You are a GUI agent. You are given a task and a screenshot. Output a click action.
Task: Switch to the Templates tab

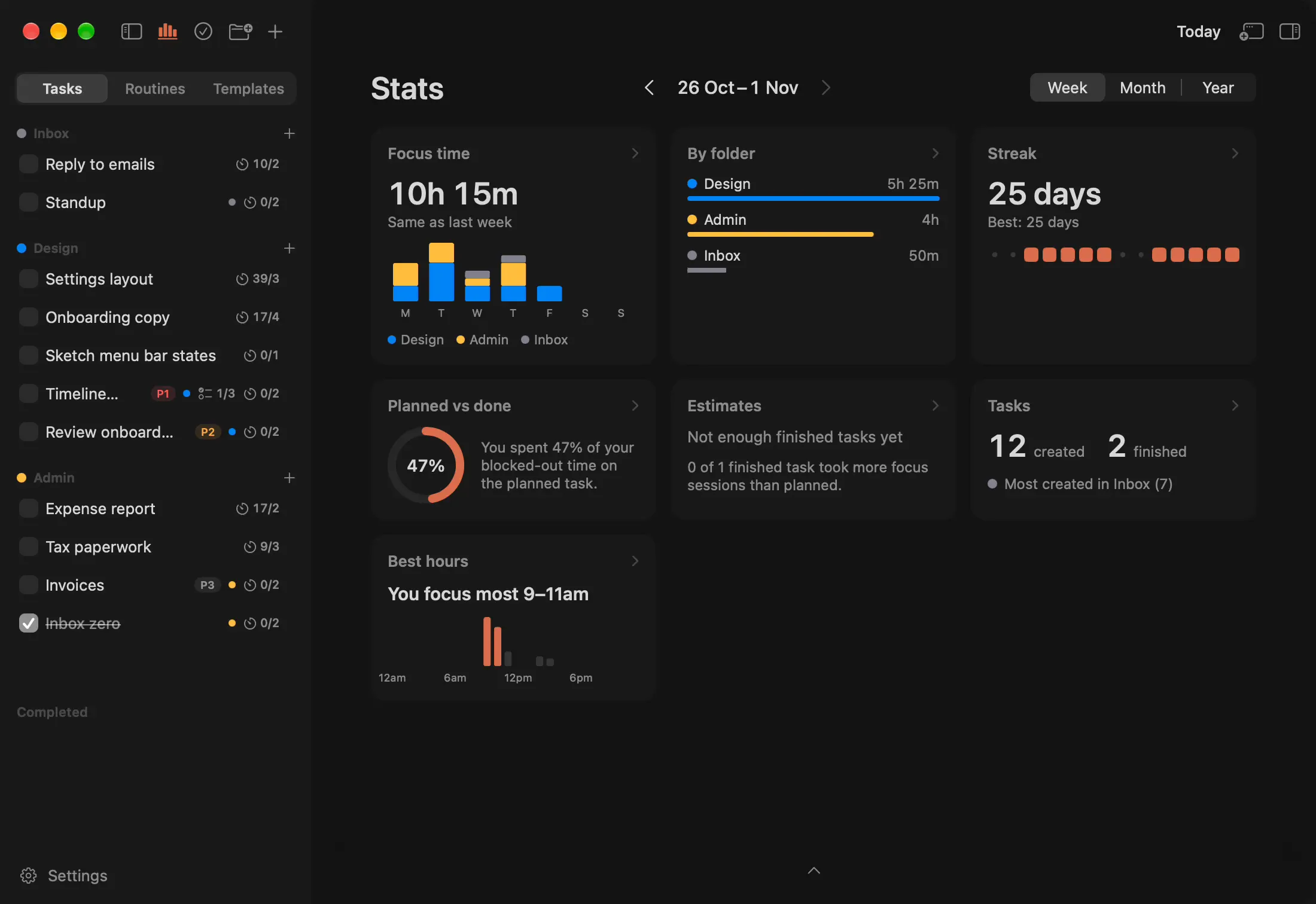click(x=249, y=88)
